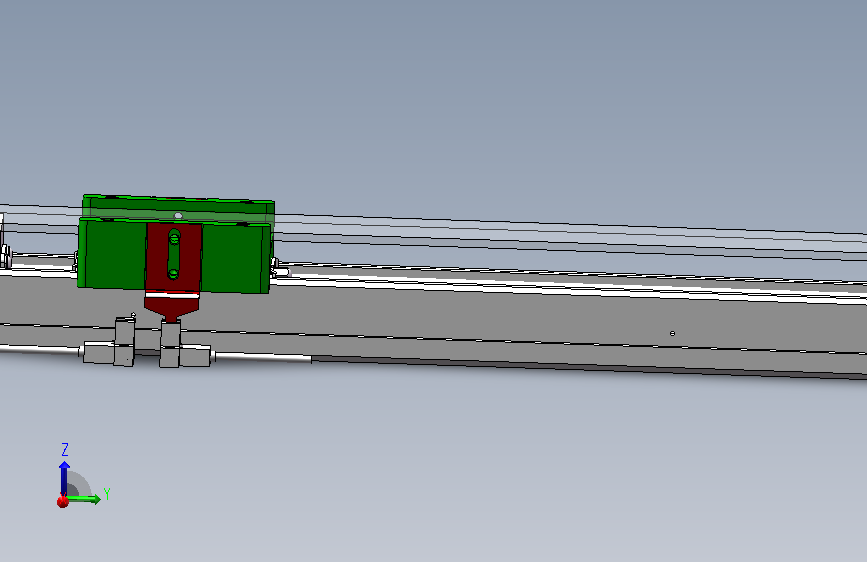
Task: Select the thin white rod right of couplings
Action: [x=262, y=357]
